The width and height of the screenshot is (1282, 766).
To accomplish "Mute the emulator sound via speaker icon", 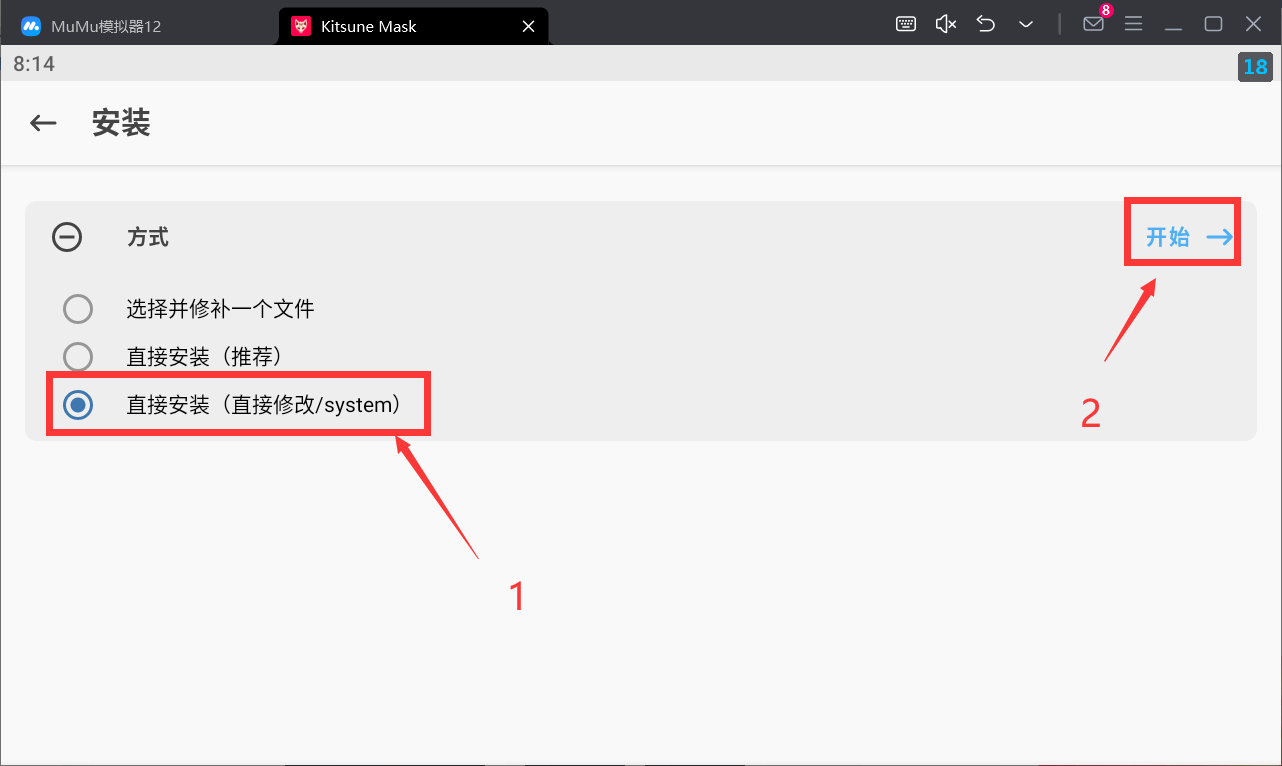I will 946,24.
